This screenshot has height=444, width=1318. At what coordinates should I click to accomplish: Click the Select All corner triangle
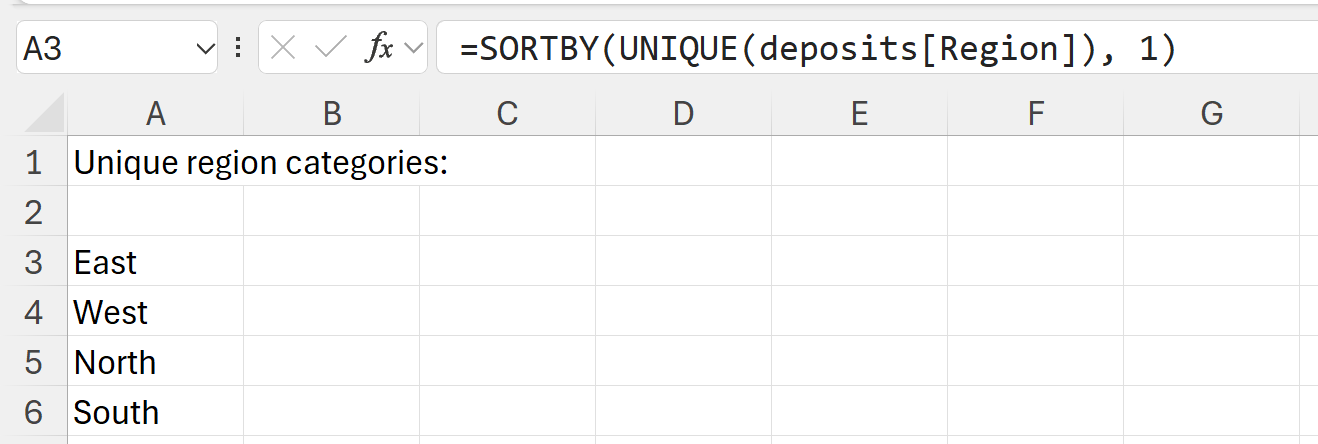(x=46, y=114)
